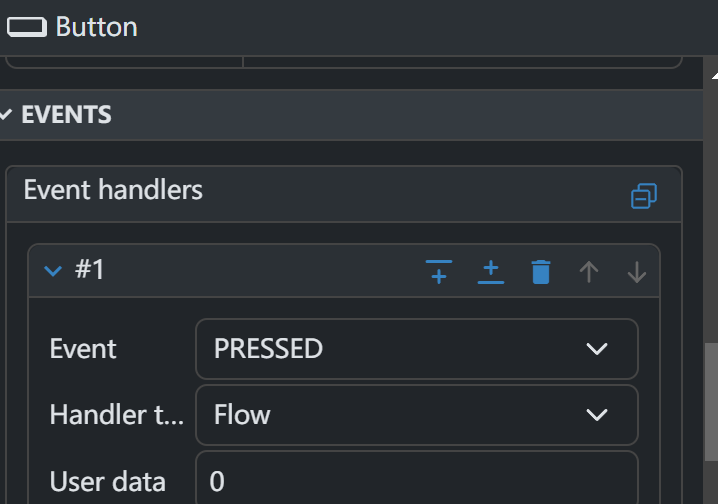Click the Event handlers title label

pos(113,190)
